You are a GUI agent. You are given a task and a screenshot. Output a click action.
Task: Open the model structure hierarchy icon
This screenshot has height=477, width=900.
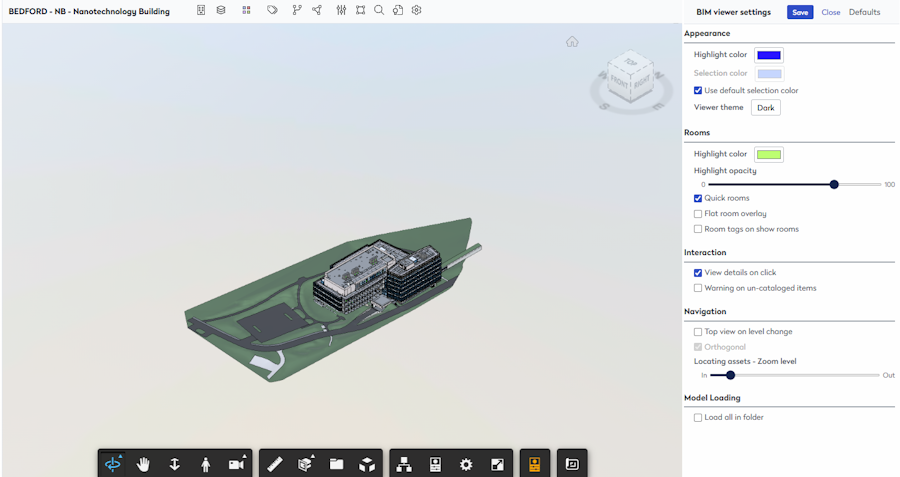pyautogui.click(x=404, y=464)
